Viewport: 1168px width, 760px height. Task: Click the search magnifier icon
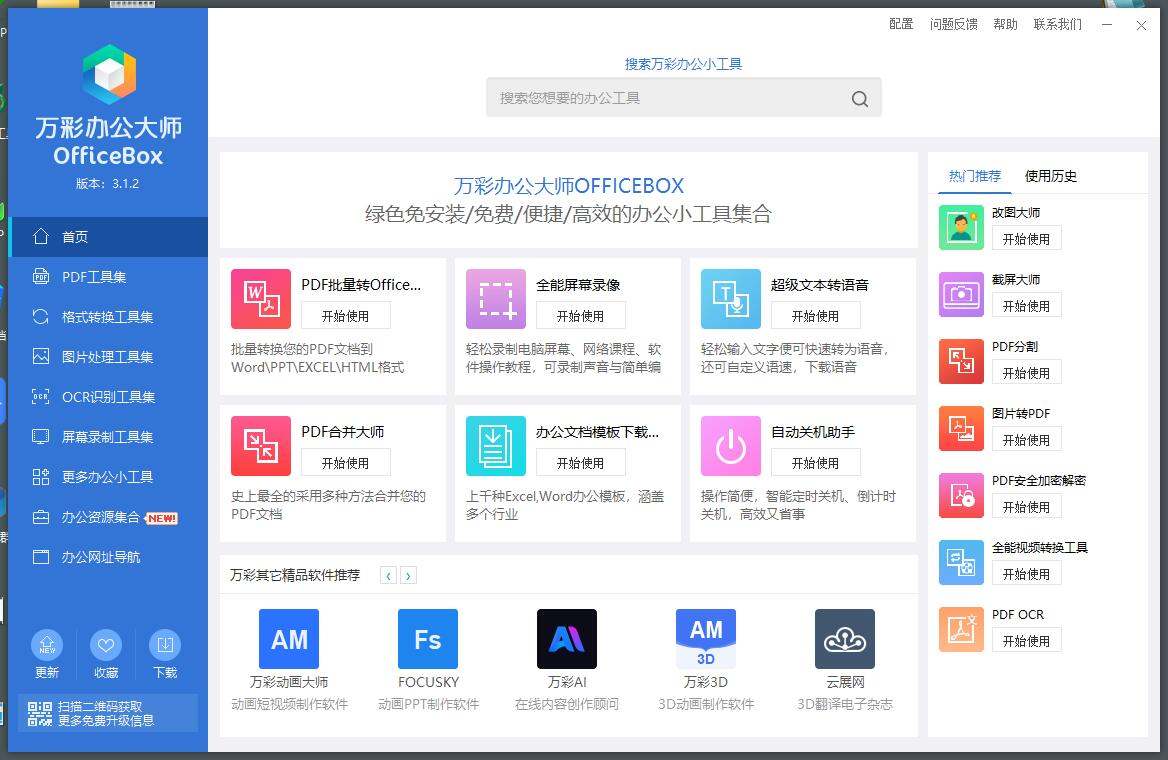pyautogui.click(x=860, y=98)
